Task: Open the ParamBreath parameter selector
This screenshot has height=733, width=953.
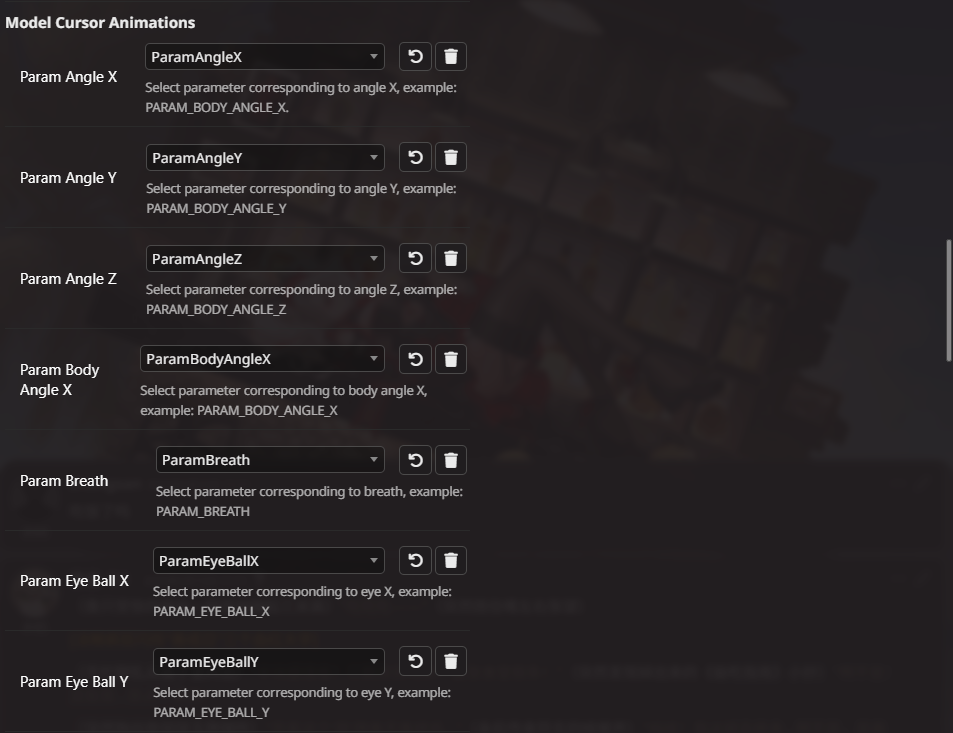Action: coord(269,460)
